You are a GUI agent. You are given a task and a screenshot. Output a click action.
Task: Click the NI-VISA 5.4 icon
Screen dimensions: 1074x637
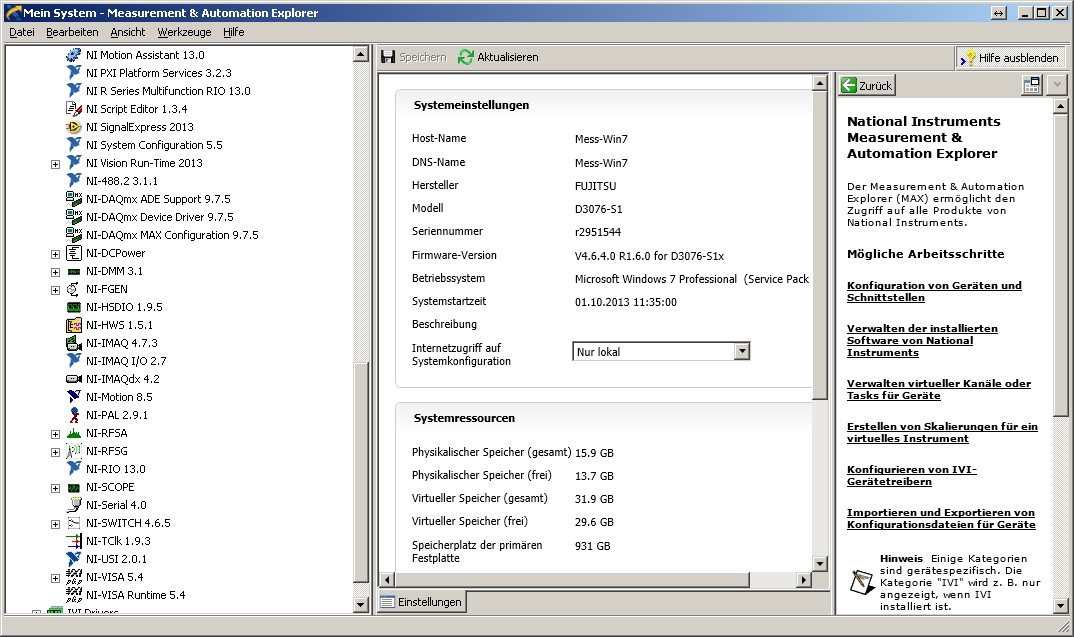[x=73, y=577]
